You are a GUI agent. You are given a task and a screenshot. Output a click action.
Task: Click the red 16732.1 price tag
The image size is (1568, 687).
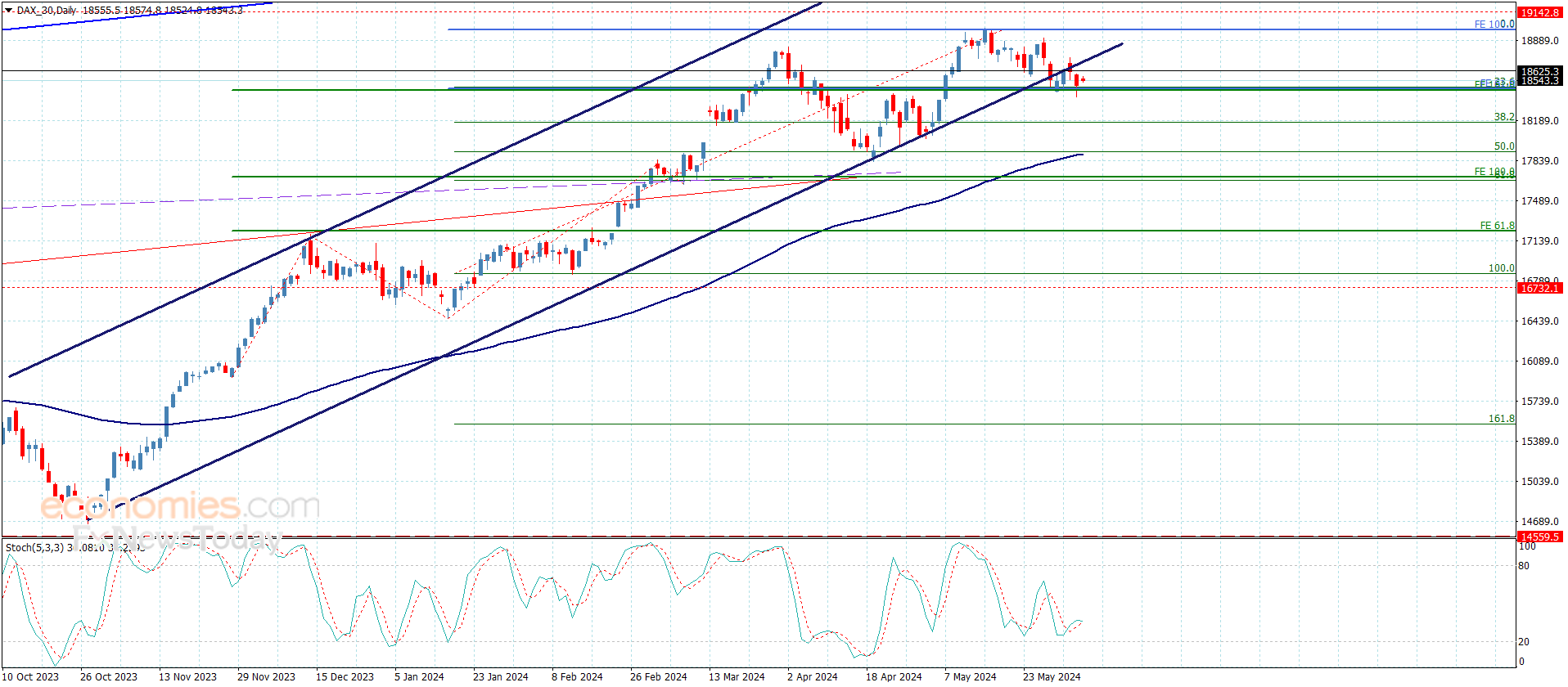pos(1539,289)
